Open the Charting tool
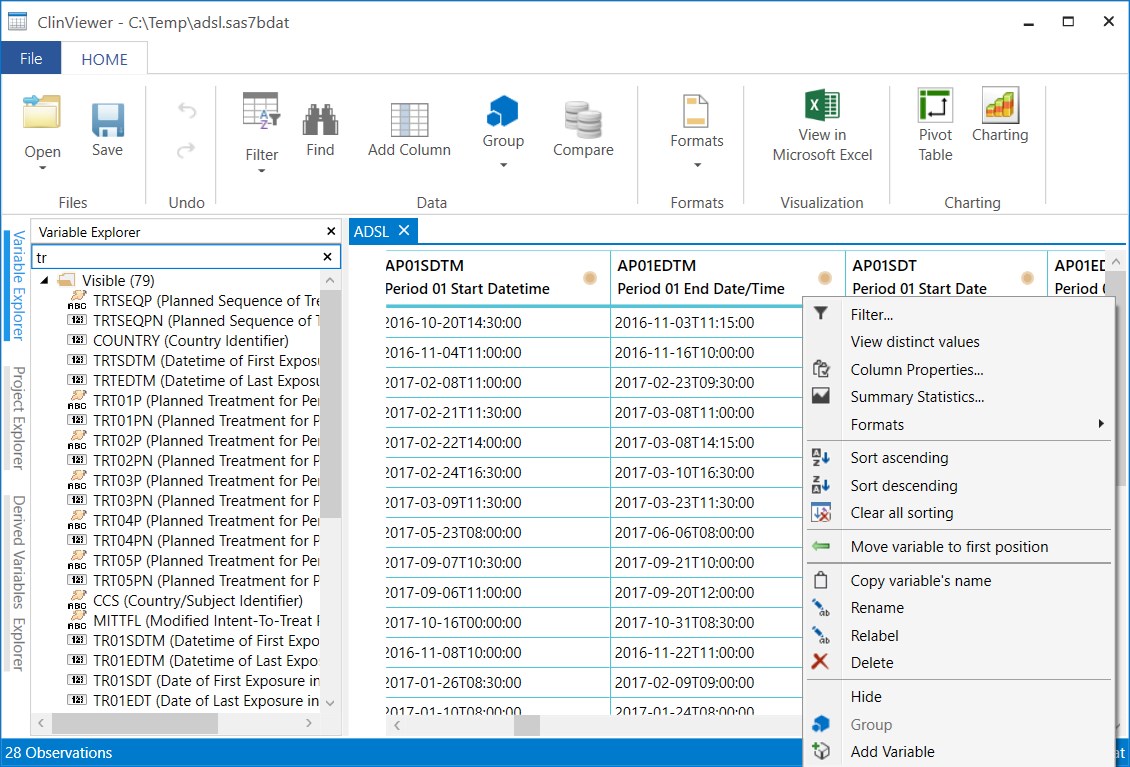 coord(1000,105)
